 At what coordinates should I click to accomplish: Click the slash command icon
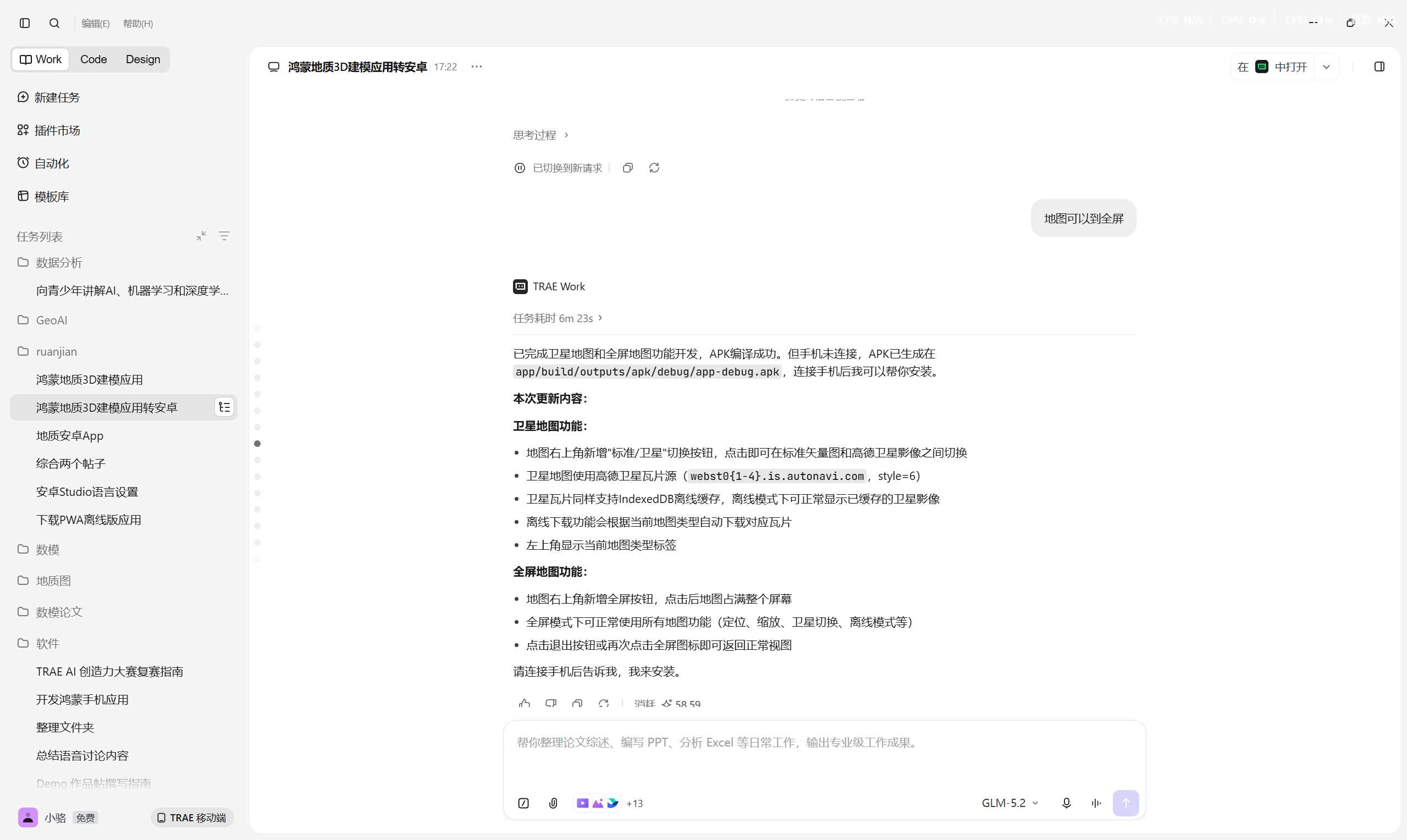(523, 803)
